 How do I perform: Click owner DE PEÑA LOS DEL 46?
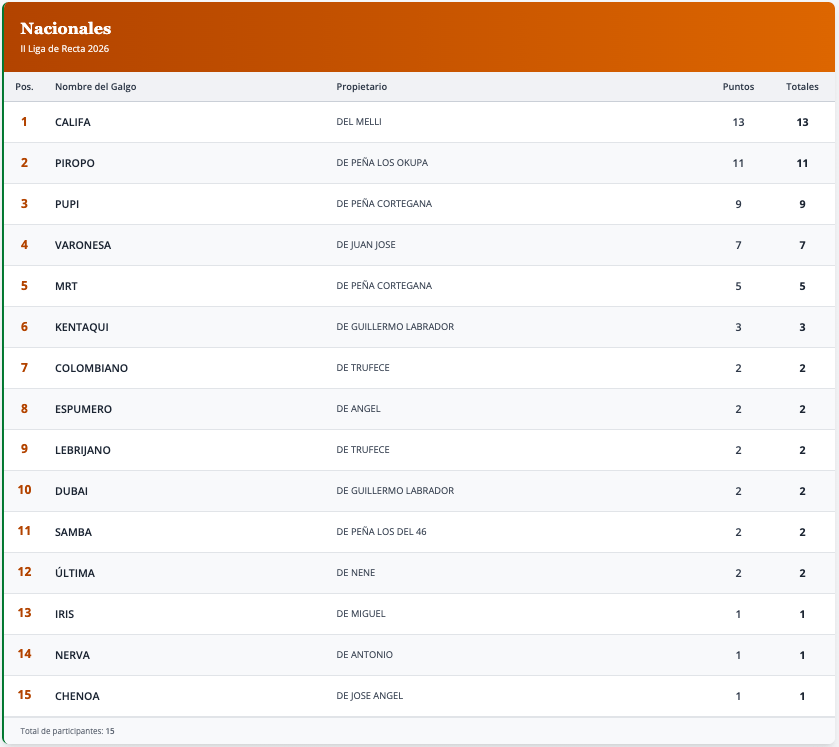[x=381, y=532]
